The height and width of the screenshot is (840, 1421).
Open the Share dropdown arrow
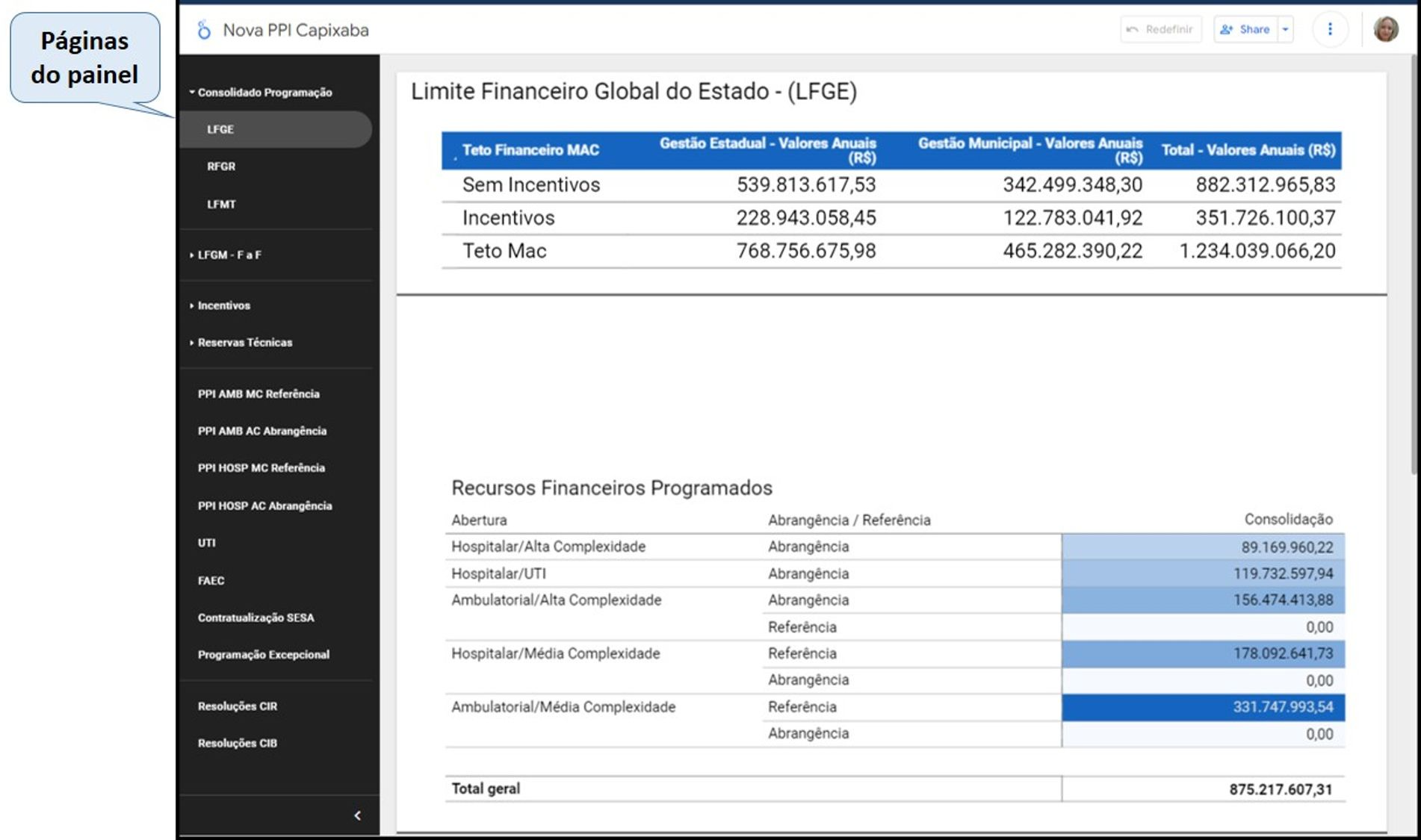[x=1286, y=29]
